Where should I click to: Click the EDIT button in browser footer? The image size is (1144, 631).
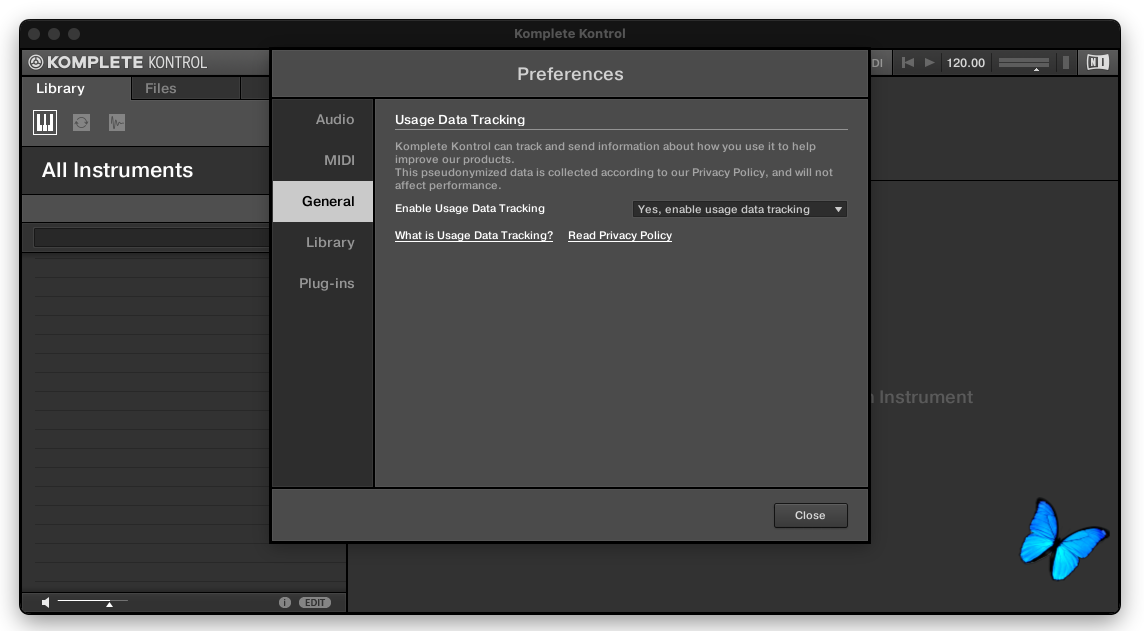pos(314,603)
